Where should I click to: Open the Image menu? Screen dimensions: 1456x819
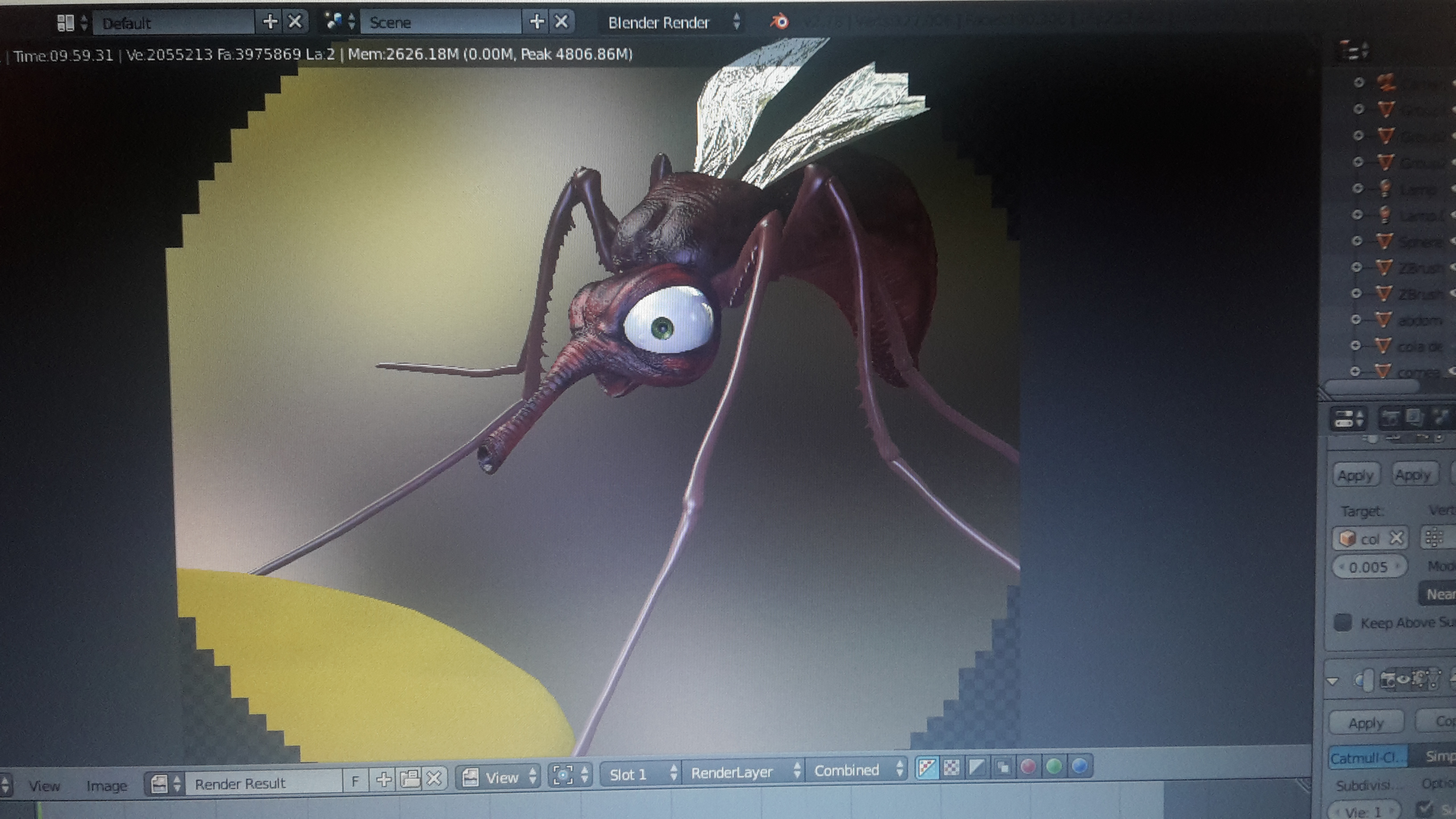(106, 786)
